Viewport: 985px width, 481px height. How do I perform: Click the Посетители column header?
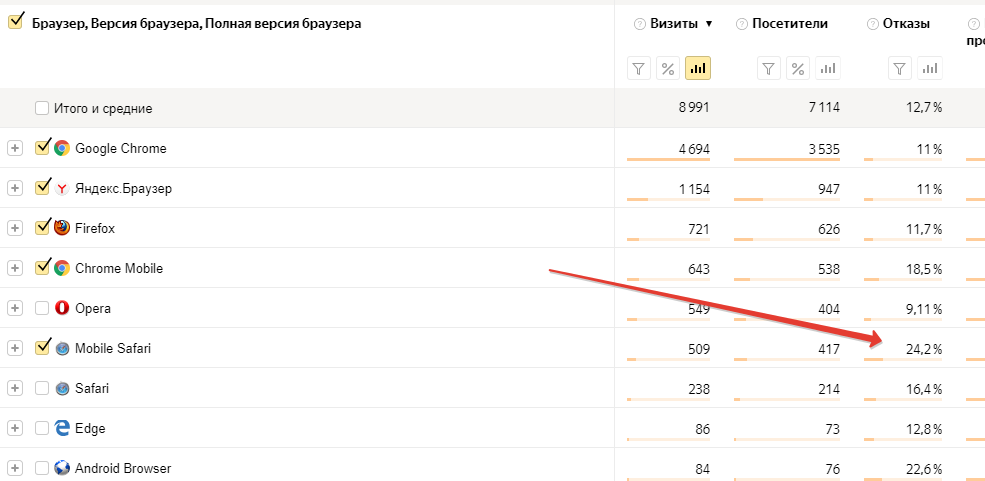click(x=790, y=24)
